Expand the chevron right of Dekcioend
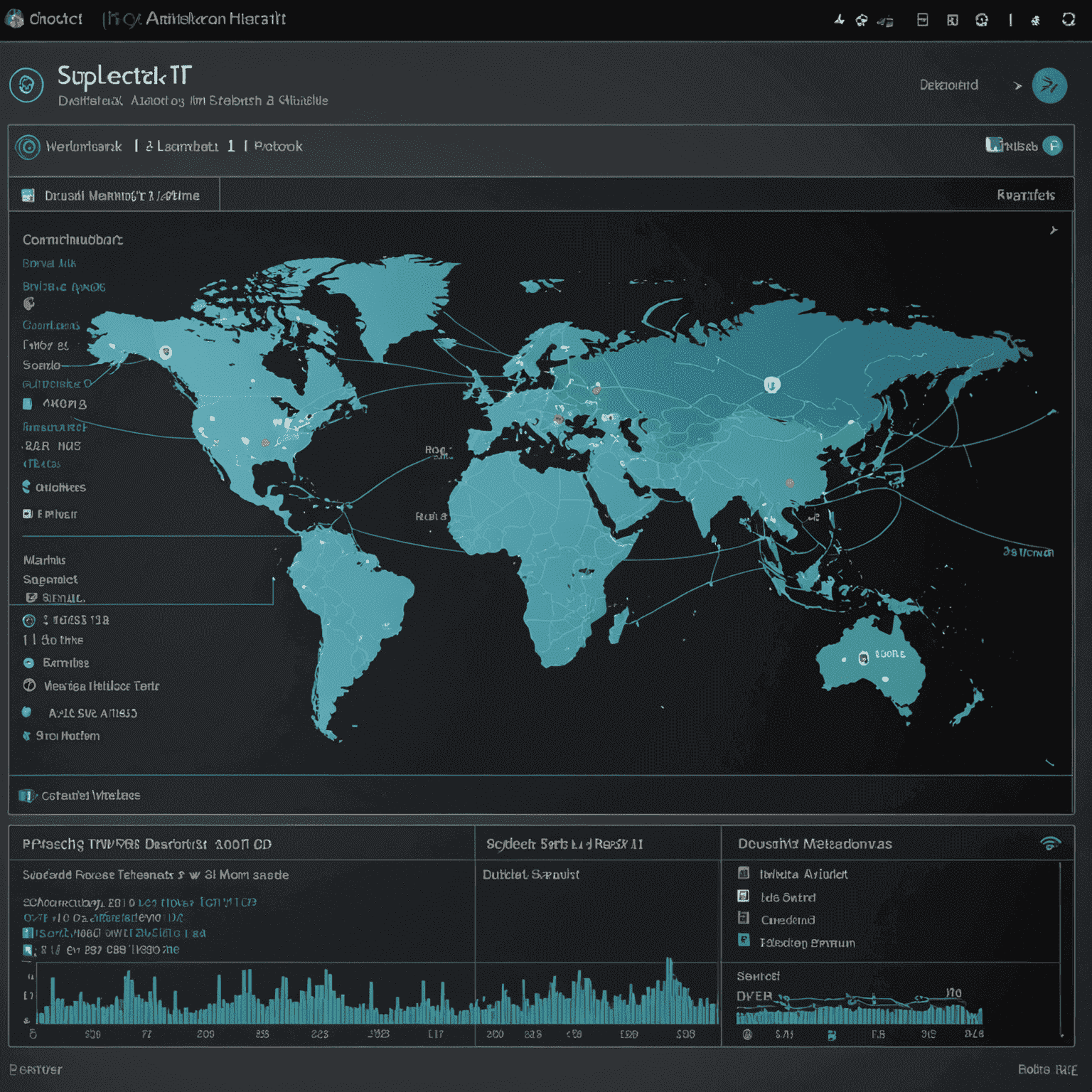Screen dimensions: 1092x1092 click(1018, 86)
